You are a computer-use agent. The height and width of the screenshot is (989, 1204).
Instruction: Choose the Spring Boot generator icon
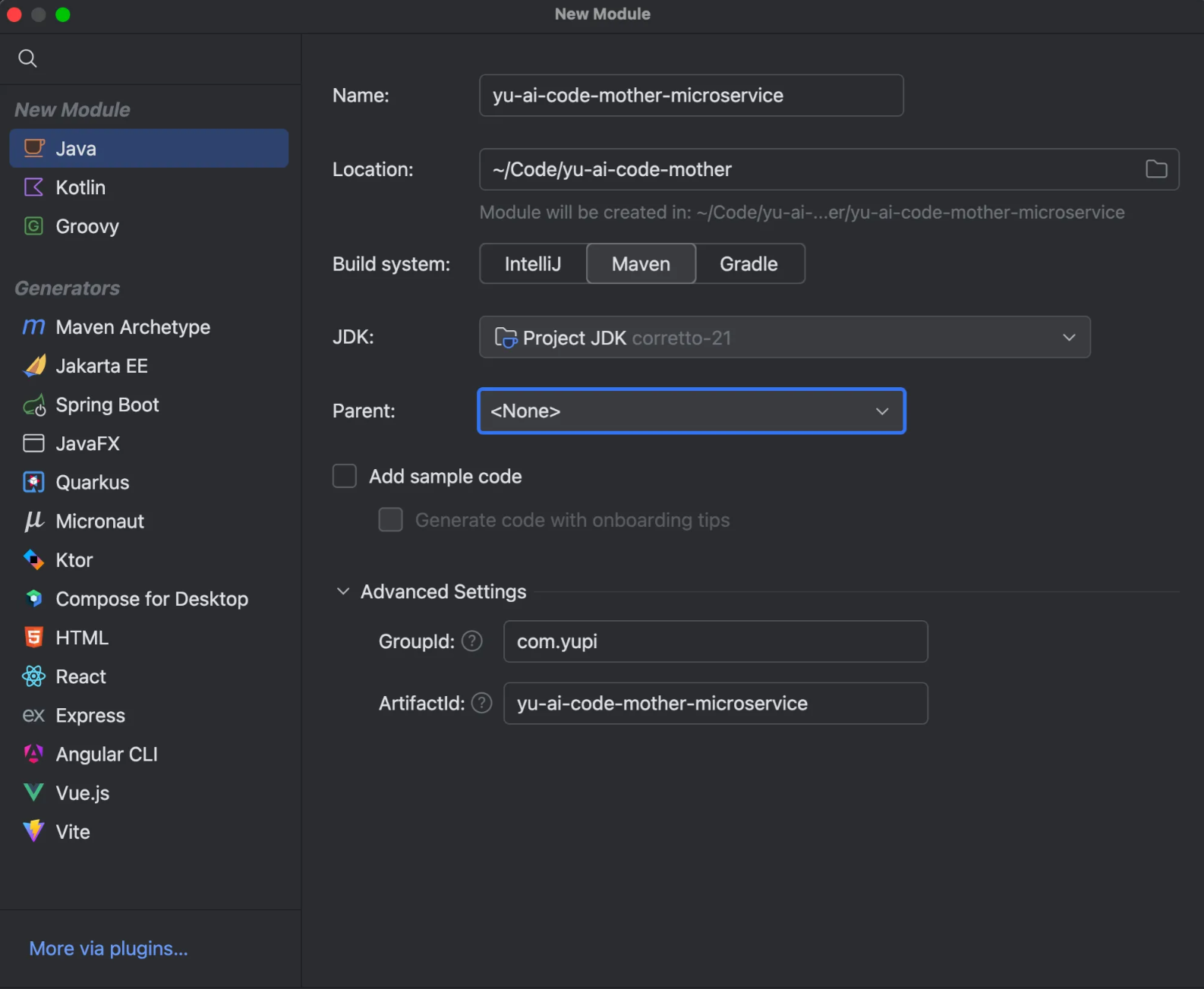34,405
